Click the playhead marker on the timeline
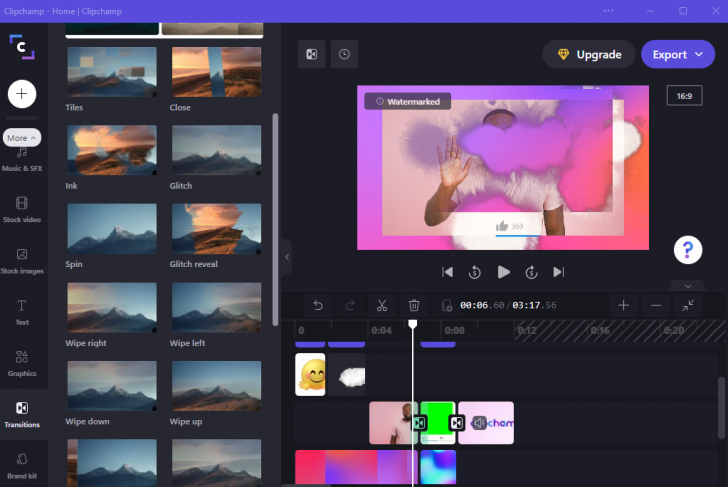The height and width of the screenshot is (487, 728). pyautogui.click(x=412, y=324)
